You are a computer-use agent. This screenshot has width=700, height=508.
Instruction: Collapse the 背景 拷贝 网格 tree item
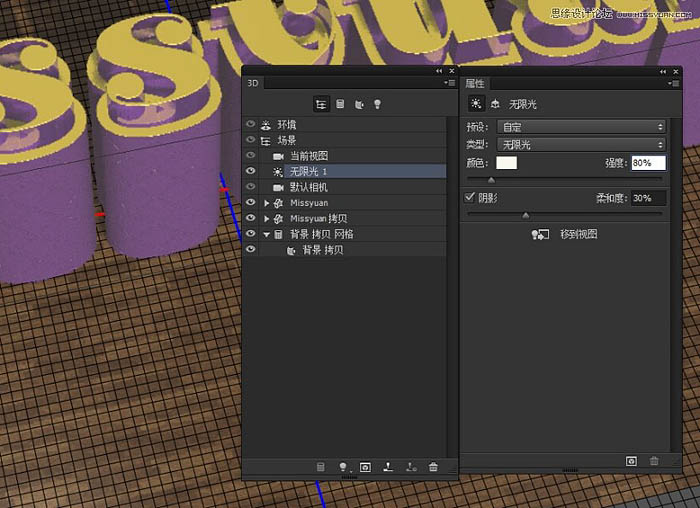[267, 234]
